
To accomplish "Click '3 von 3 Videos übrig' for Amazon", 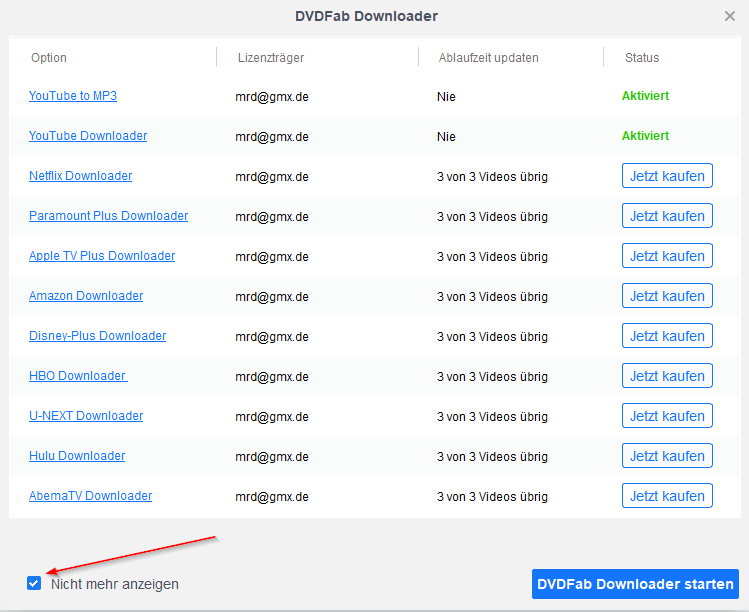I will [x=492, y=297].
